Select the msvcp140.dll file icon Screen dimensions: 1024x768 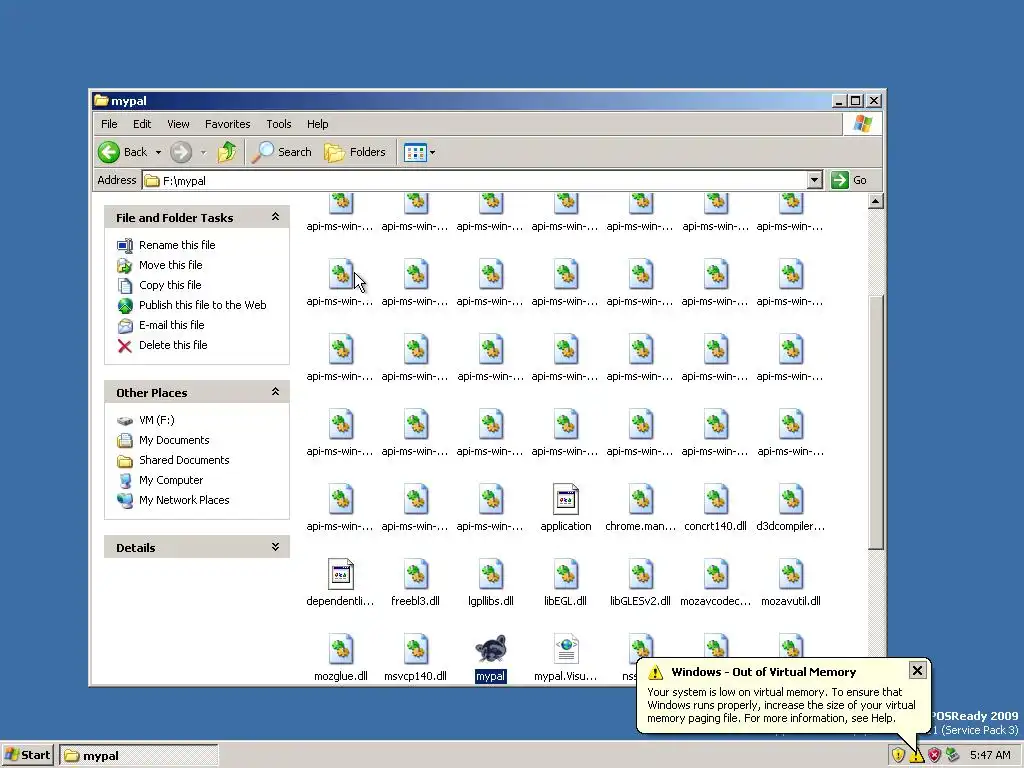click(x=415, y=650)
